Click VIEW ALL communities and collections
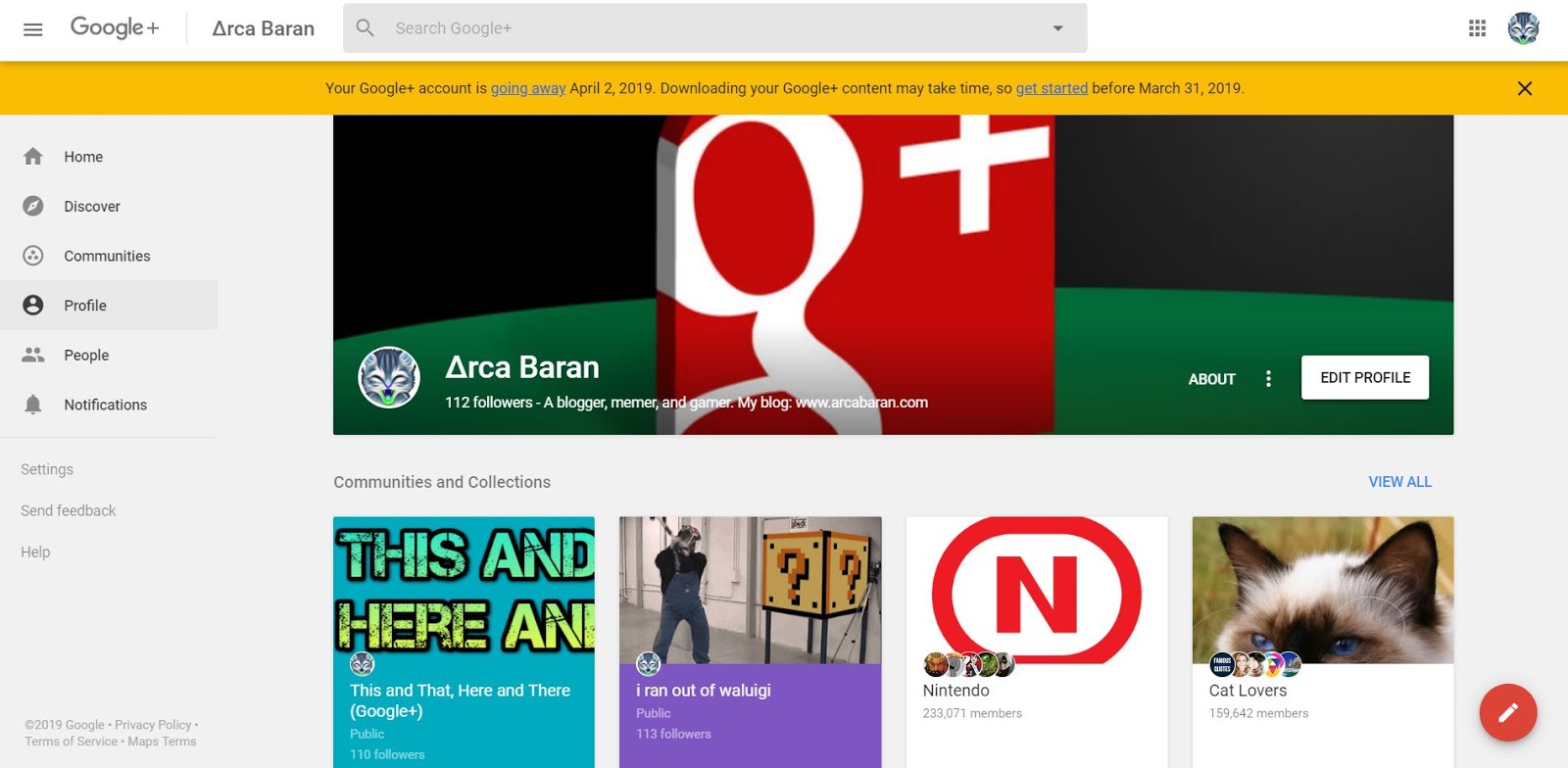The image size is (1568, 768). pos(1399,482)
